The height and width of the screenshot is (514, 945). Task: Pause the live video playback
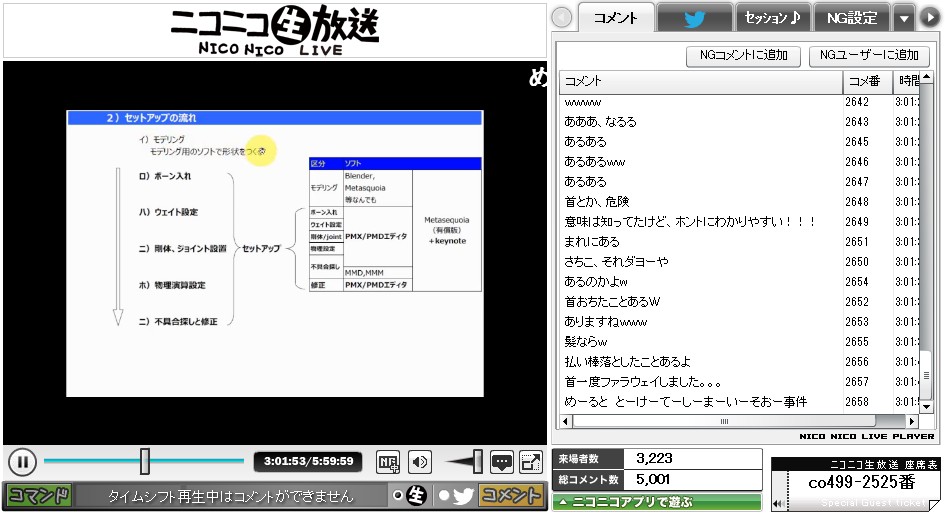[x=22, y=462]
